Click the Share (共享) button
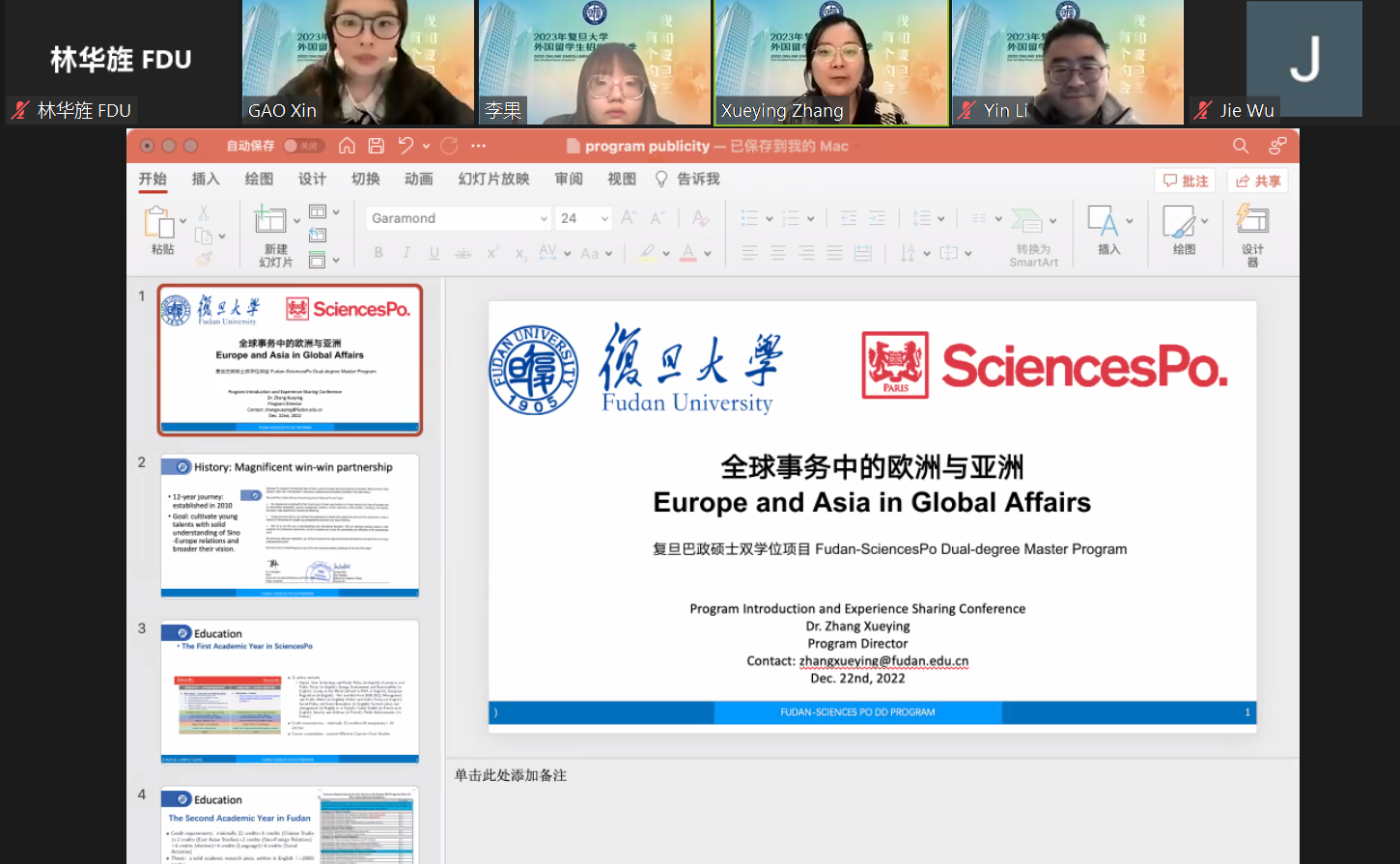 pos(1257,181)
